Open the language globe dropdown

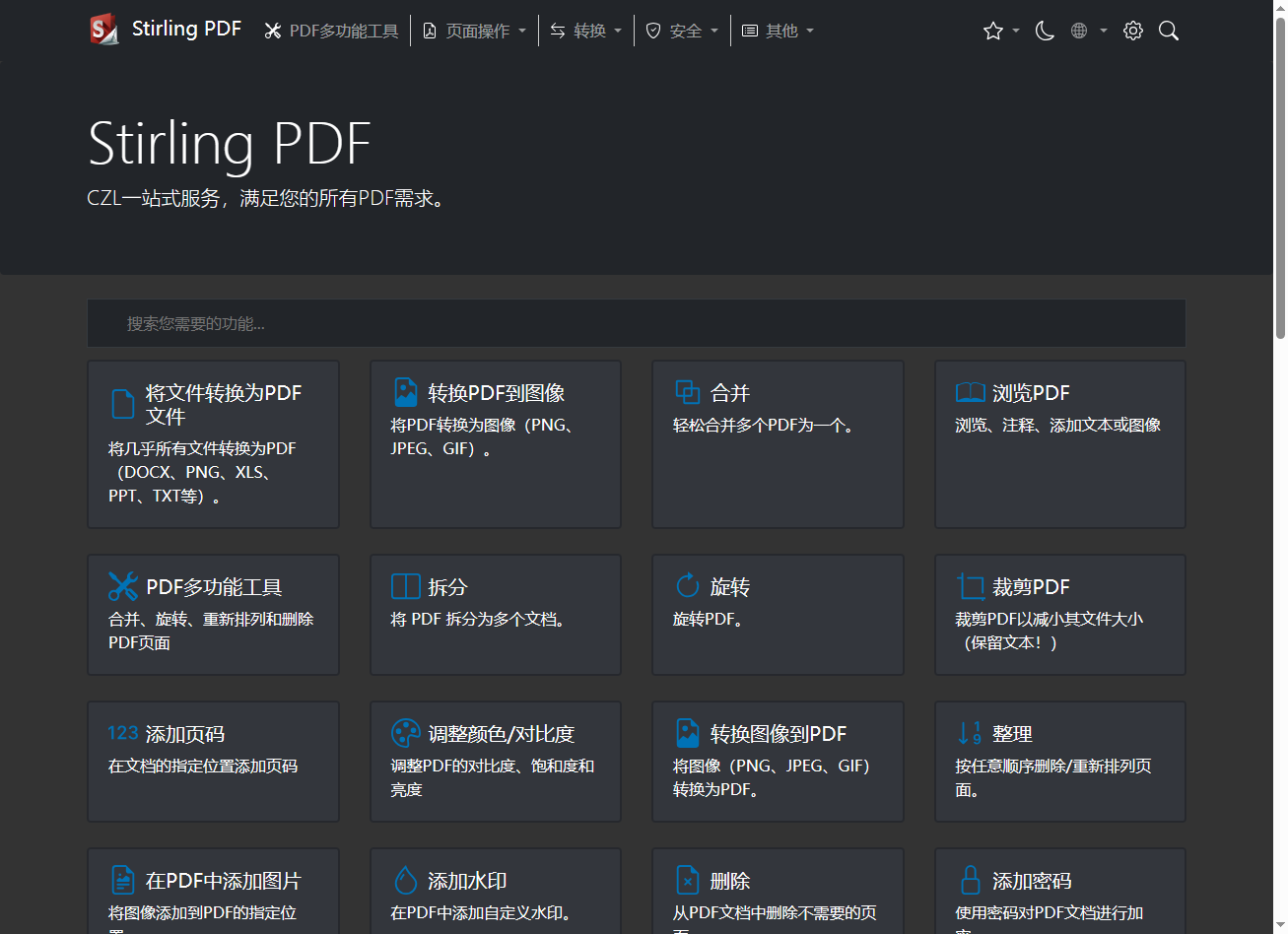[1089, 31]
